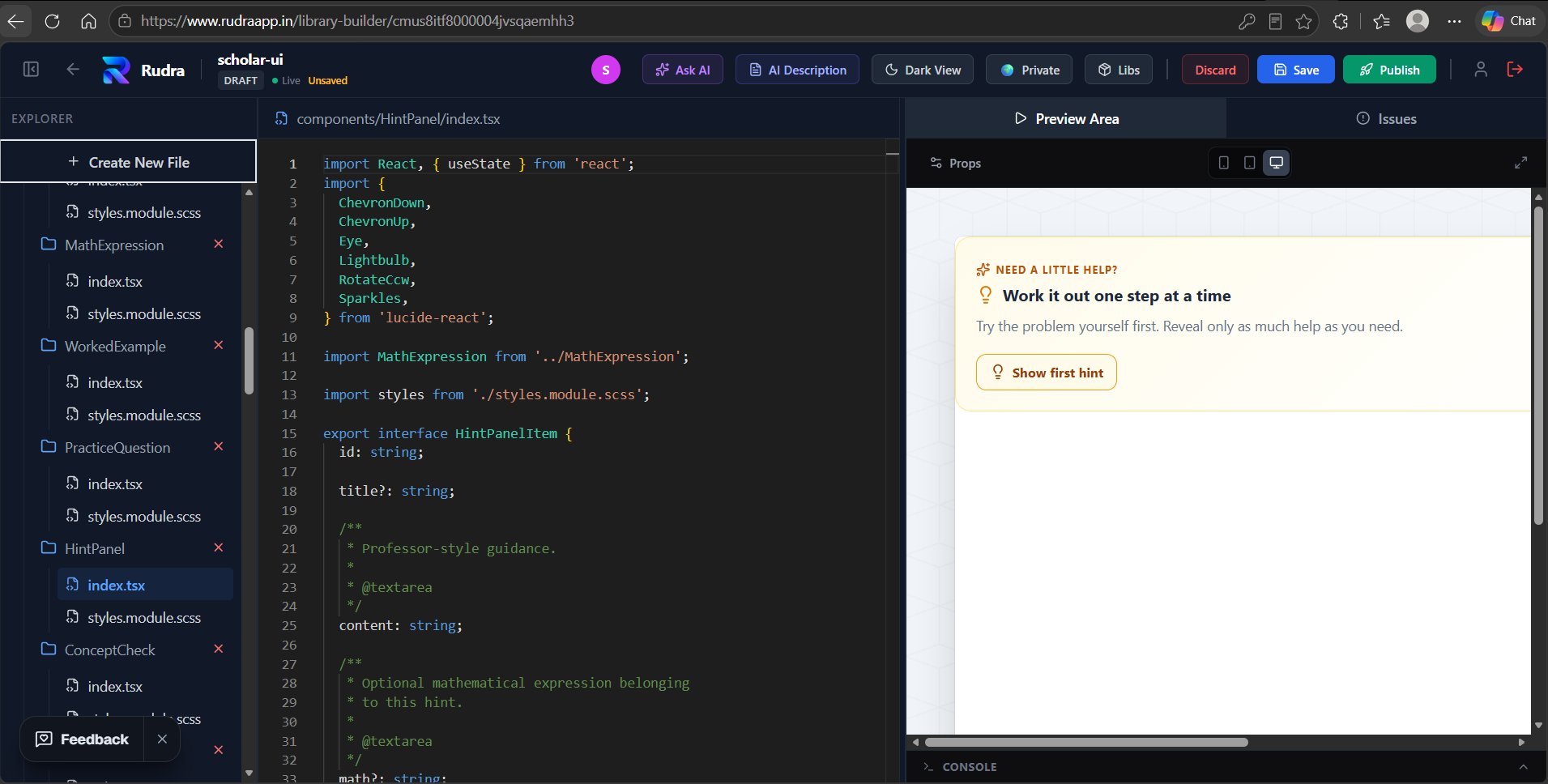Click the Publish button
Image resolution: width=1548 pixels, height=784 pixels.
[1389, 70]
